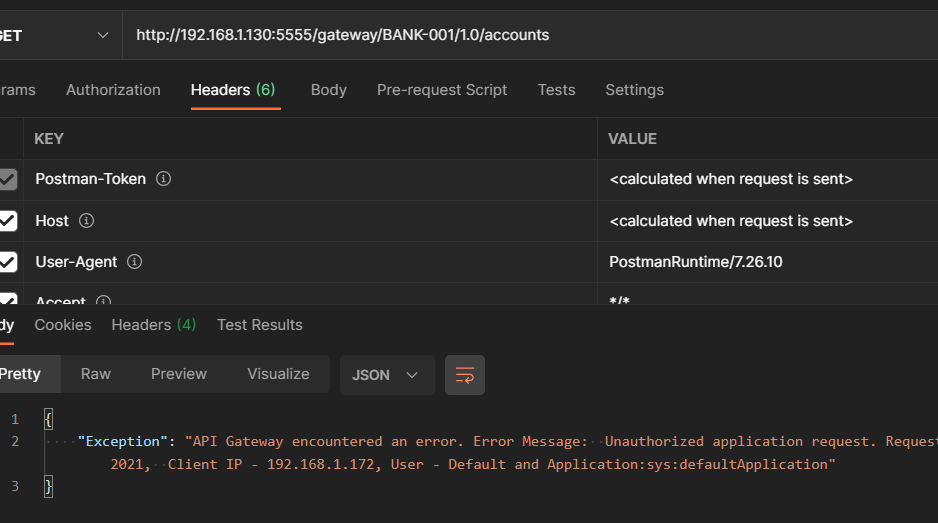The height and width of the screenshot is (523, 938).
Task: Click info icon next to Postman-Token
Action: coord(164,179)
